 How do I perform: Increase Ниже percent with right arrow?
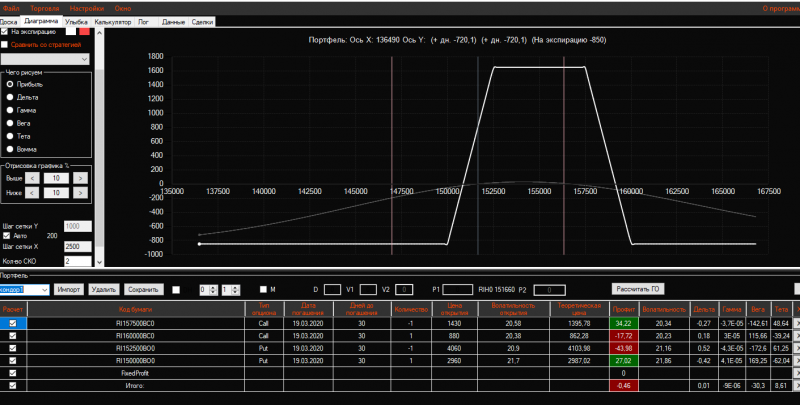pos(80,193)
